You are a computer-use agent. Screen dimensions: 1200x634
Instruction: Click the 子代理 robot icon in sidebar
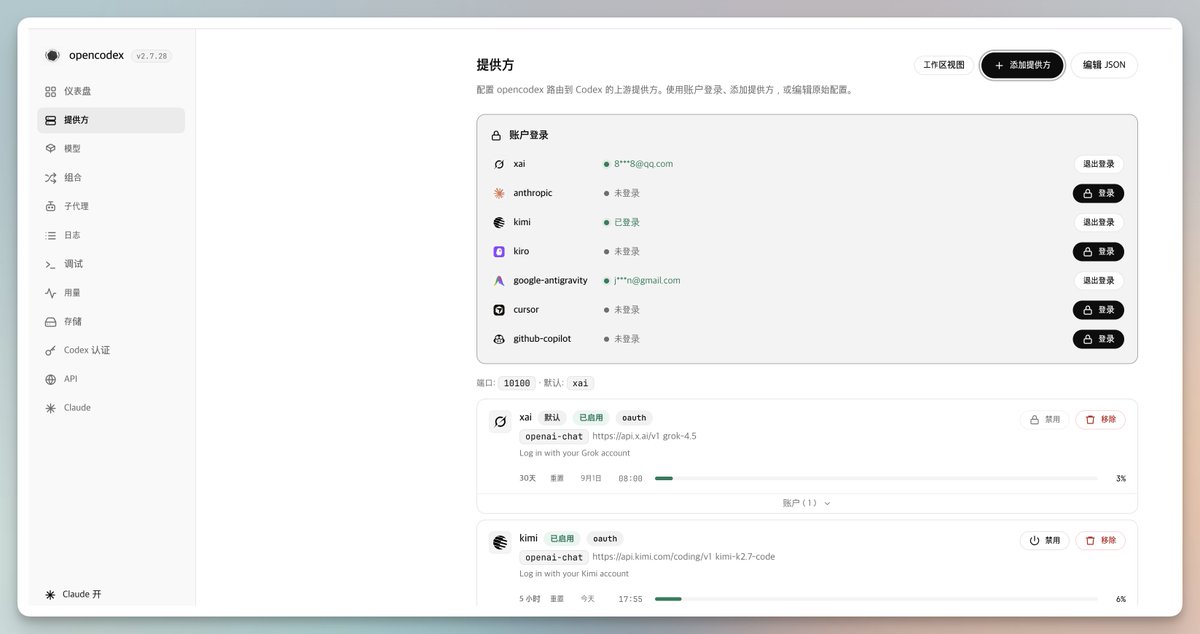[x=51, y=207]
